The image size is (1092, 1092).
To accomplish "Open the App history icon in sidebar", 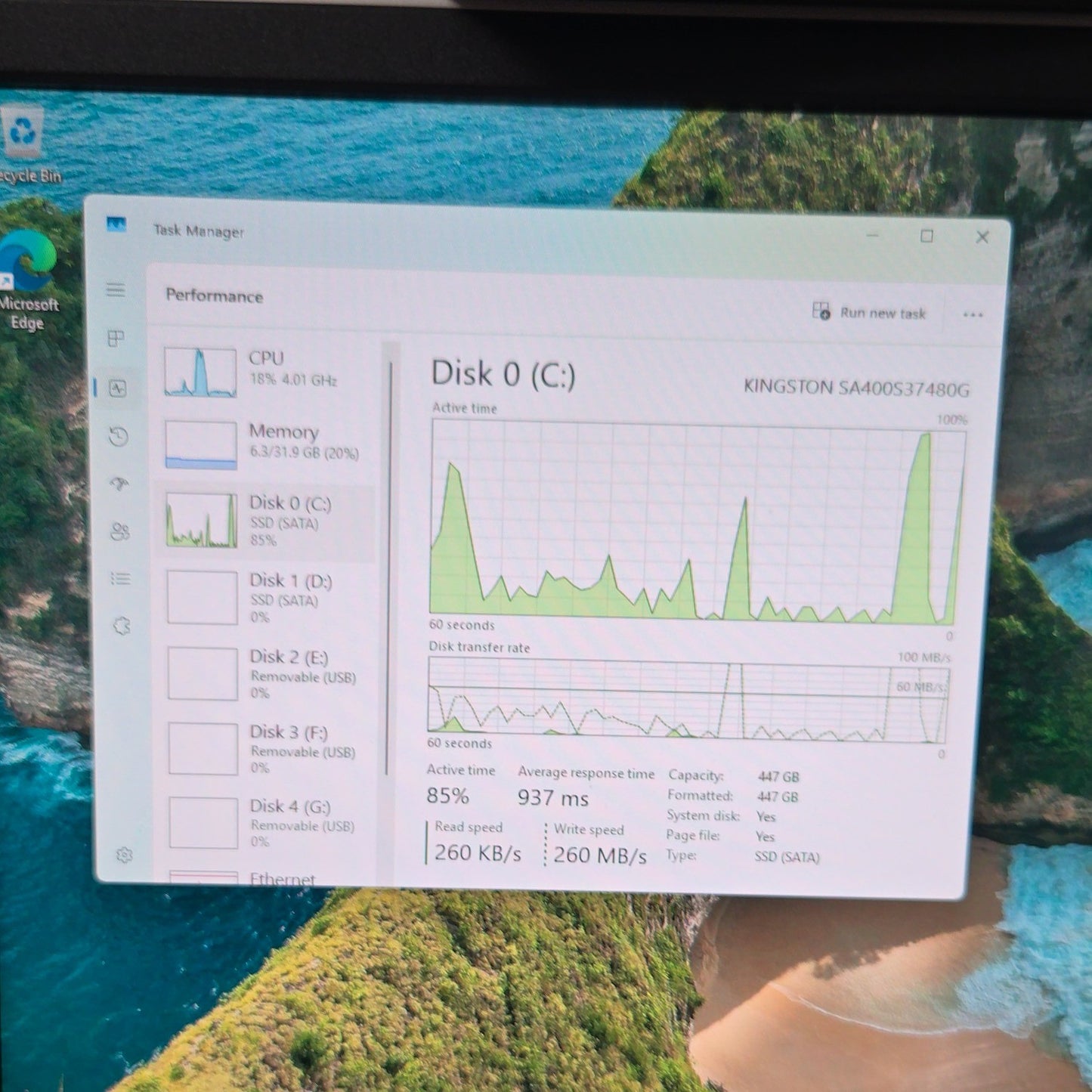I will pos(118,437).
